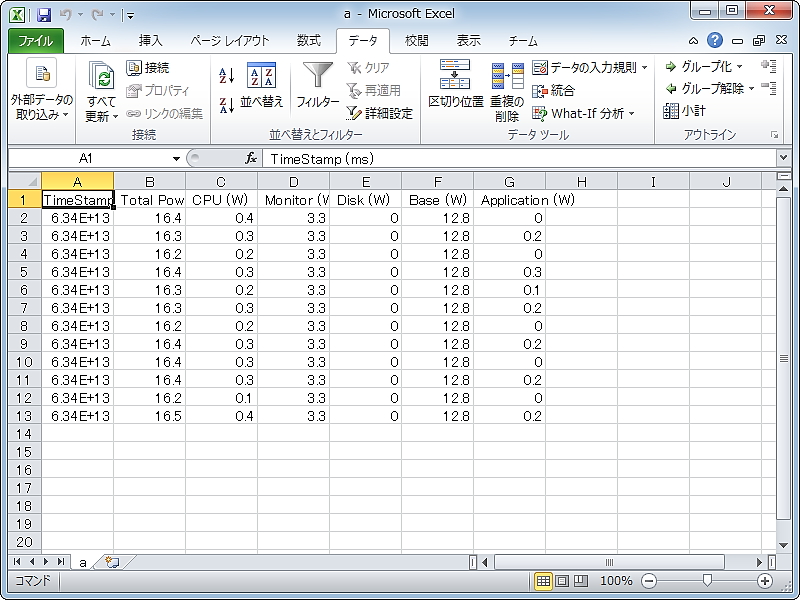Select the sheet tab named a
The height and width of the screenshot is (600, 800).
click(x=83, y=562)
